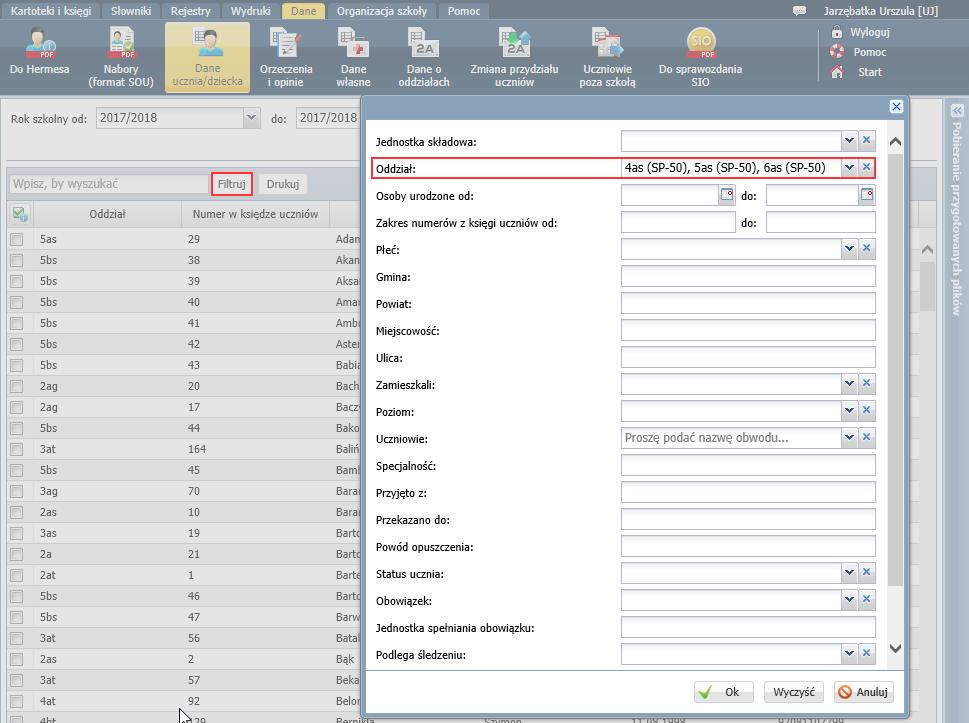Click the Wpisz, by wyszukać search box
The height and width of the screenshot is (723, 969).
(x=109, y=184)
